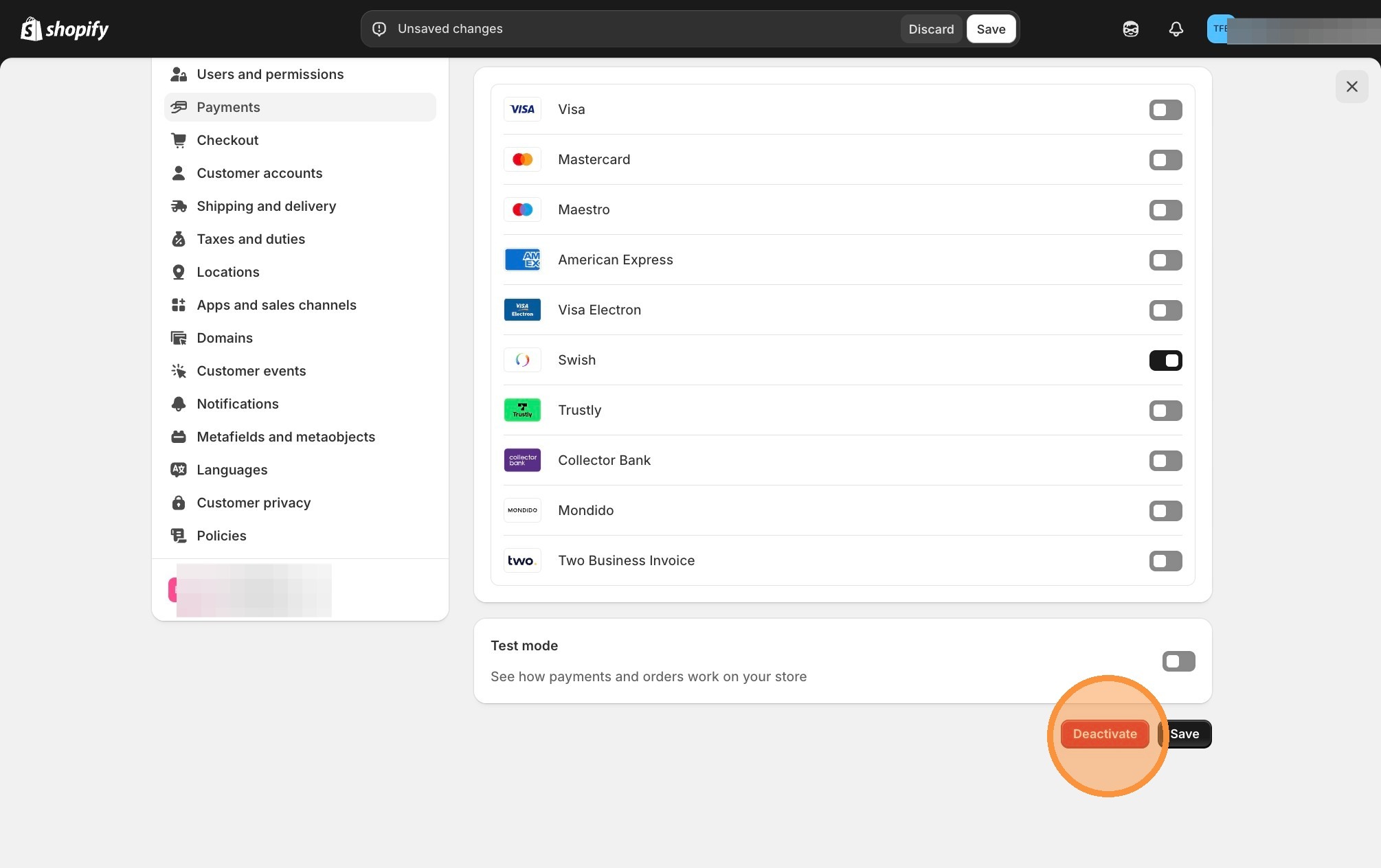
Task: Click the Locations pin icon
Action: [179, 272]
